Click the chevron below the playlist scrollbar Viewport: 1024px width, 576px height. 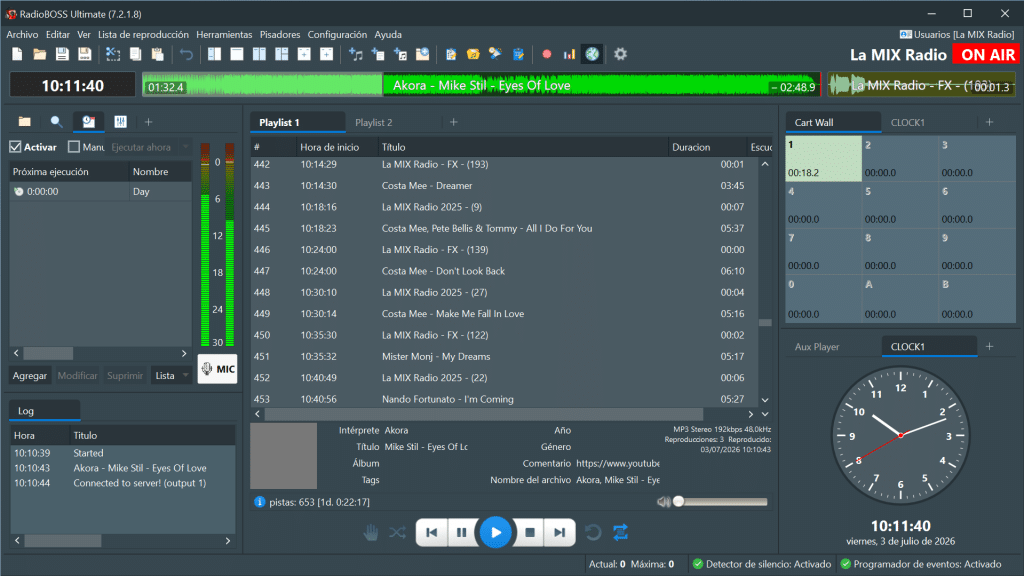765,414
